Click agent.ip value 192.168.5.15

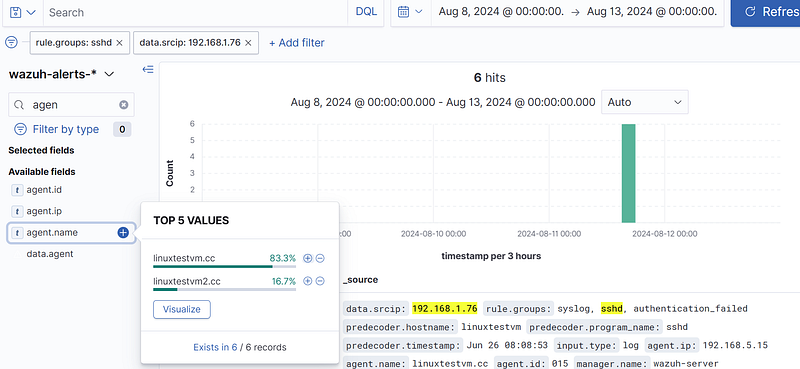(735, 346)
